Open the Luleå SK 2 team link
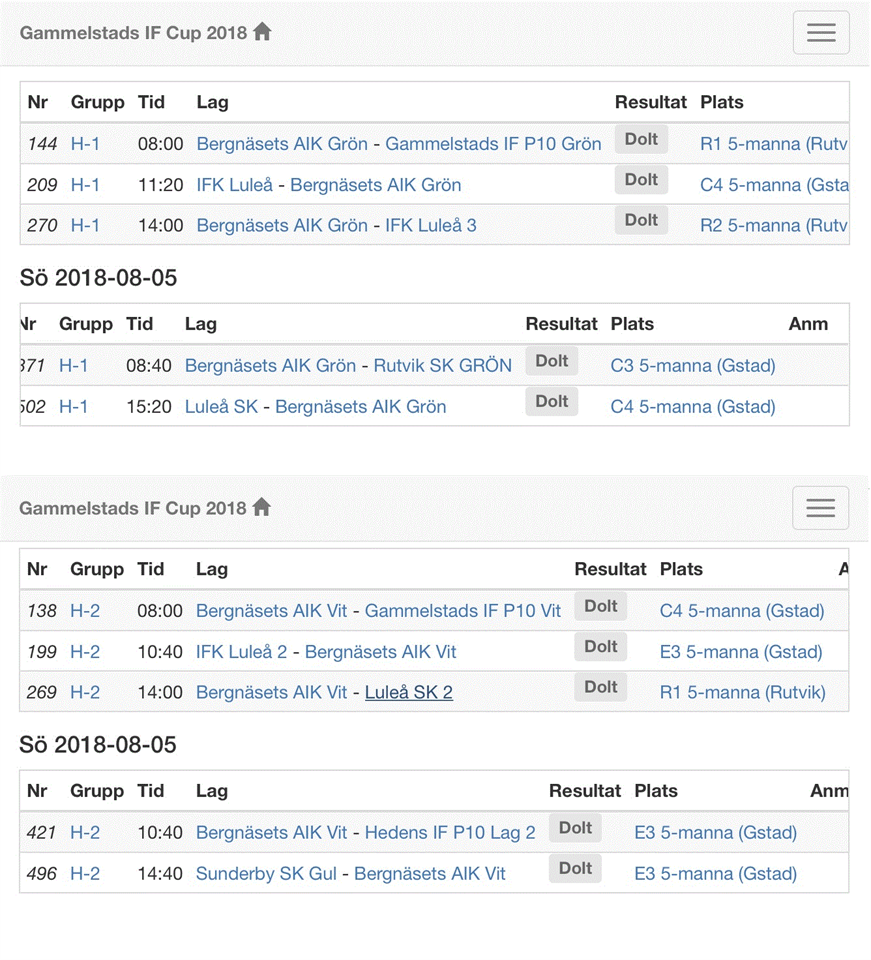Screen dimensions: 871x960 point(408,692)
